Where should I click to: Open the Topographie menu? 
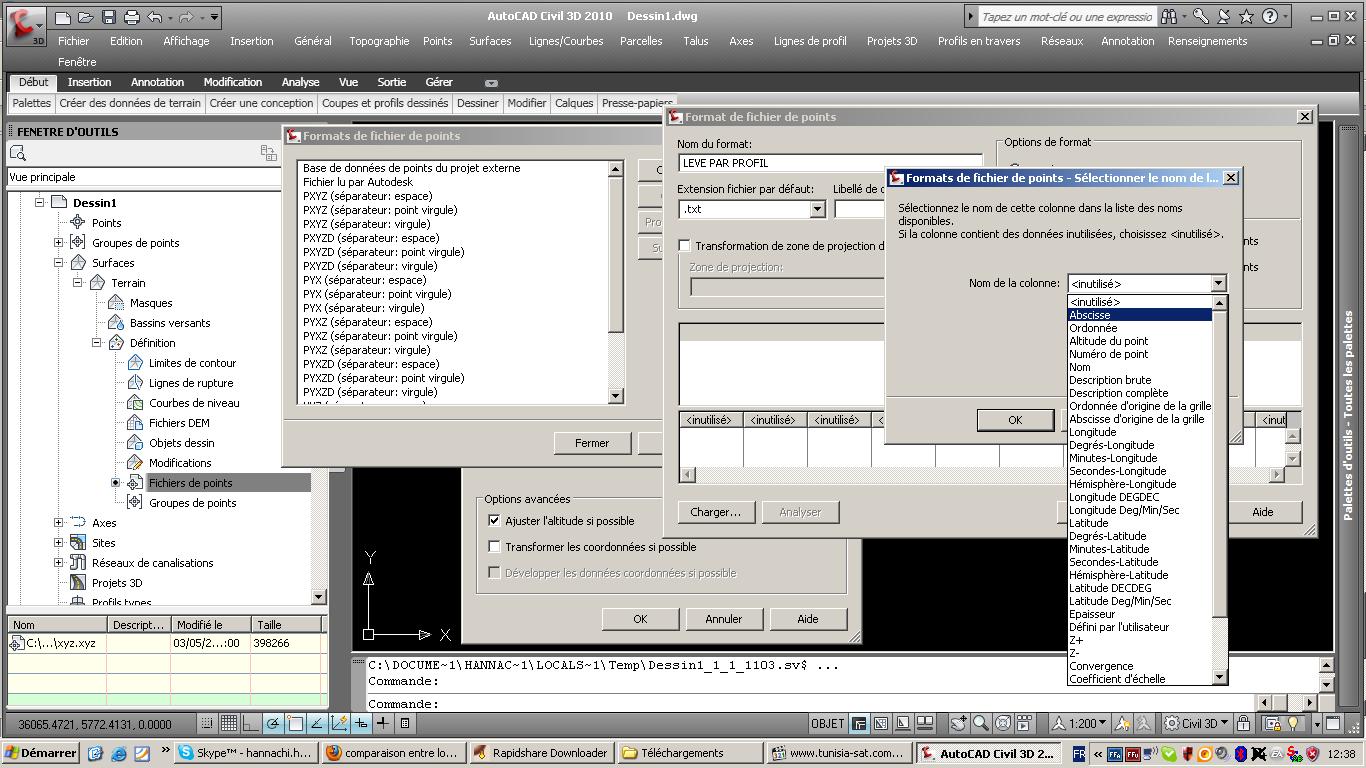[x=379, y=41]
